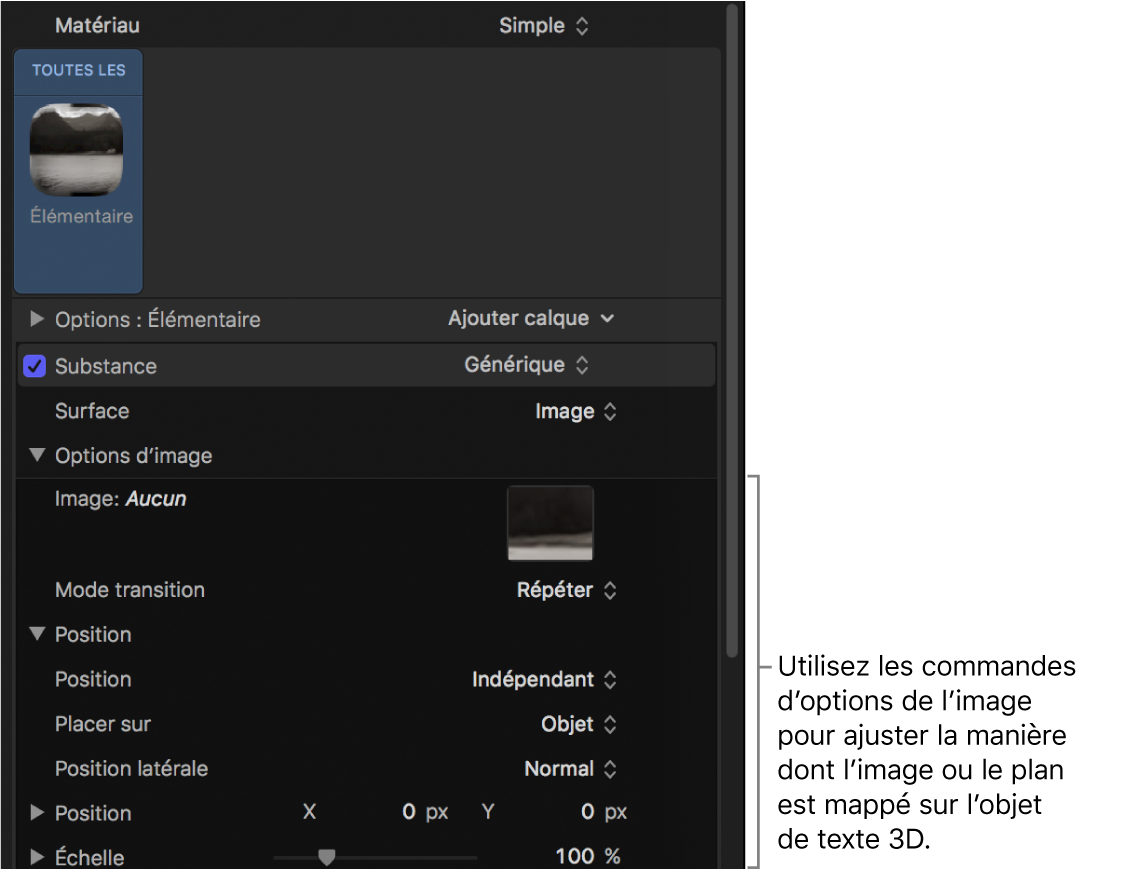The height and width of the screenshot is (870, 1123).
Task: Open the Substance Générique popup
Action: tap(527, 366)
